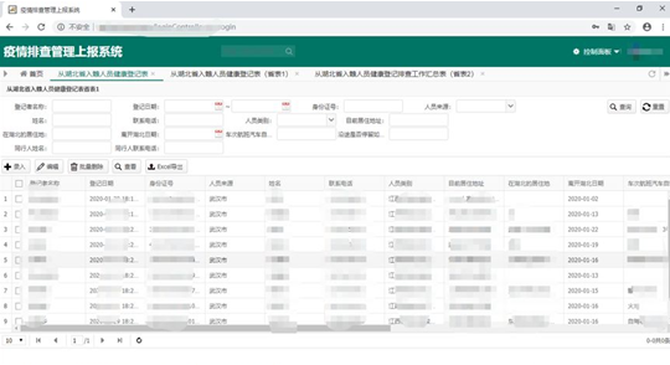Tick the checkbox for row 4
Screen dimensions: 670x365
pyautogui.click(x=19, y=245)
